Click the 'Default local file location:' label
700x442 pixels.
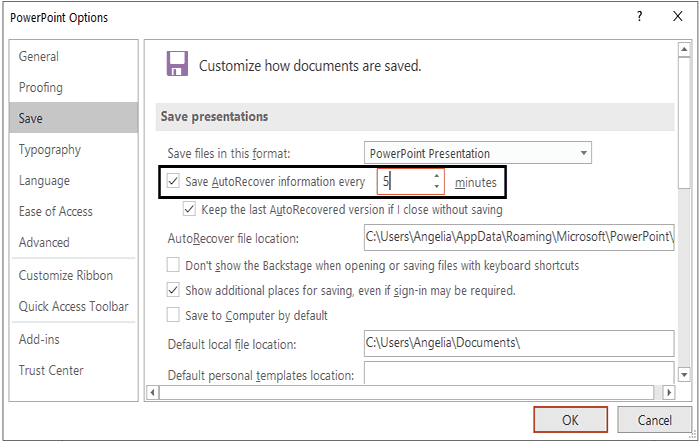pos(232,345)
